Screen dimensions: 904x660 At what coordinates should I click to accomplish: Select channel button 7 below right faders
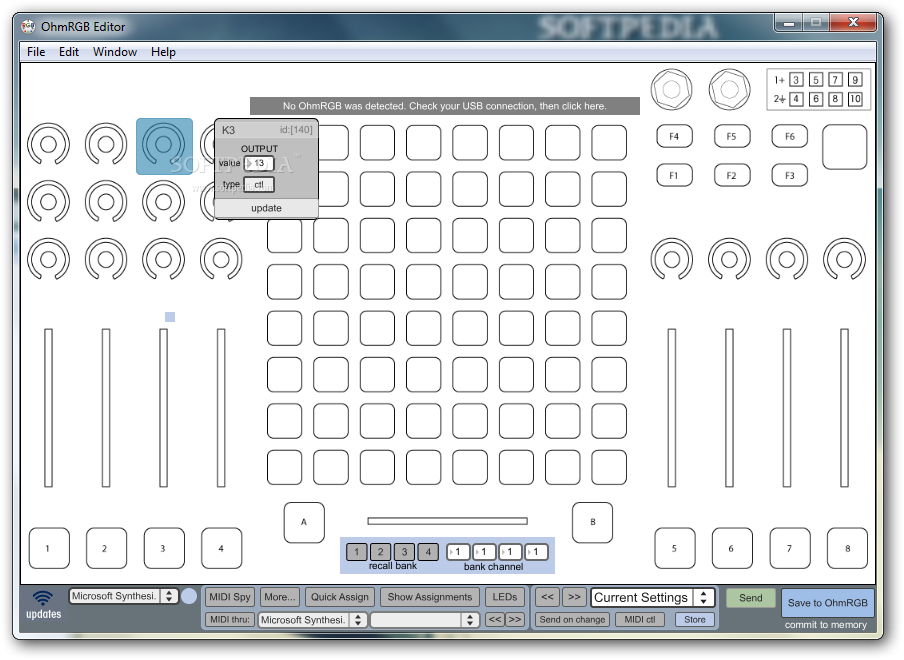click(790, 548)
